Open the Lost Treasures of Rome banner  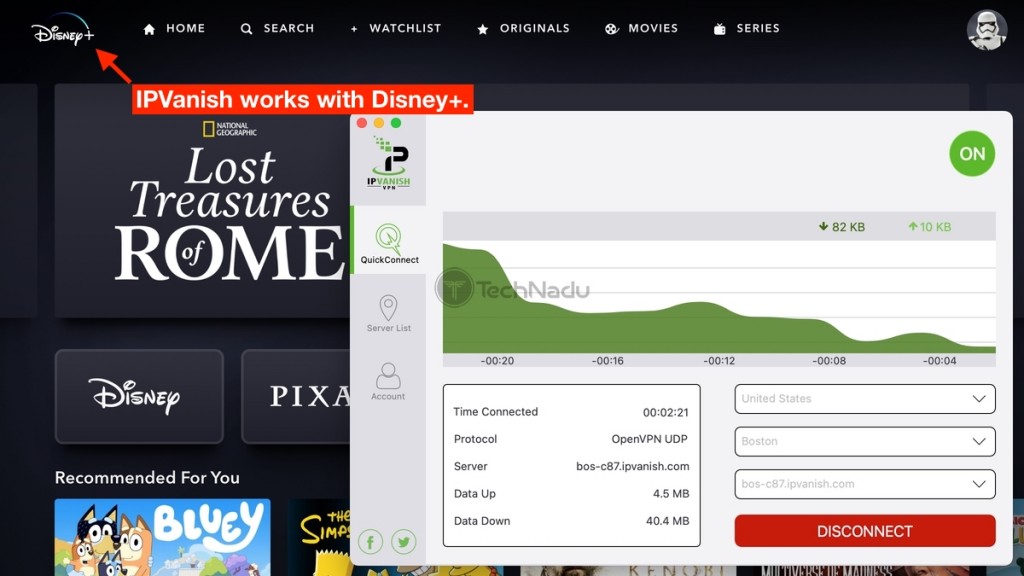click(x=202, y=200)
